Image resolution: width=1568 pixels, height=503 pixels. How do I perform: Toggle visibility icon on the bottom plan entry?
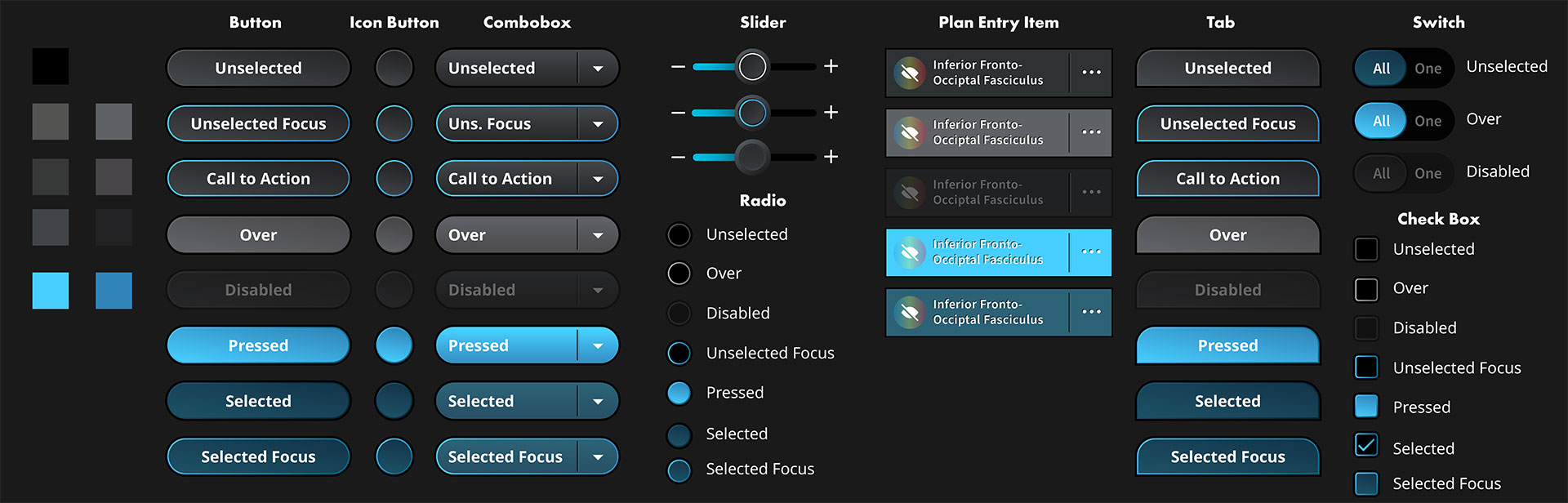coord(909,312)
